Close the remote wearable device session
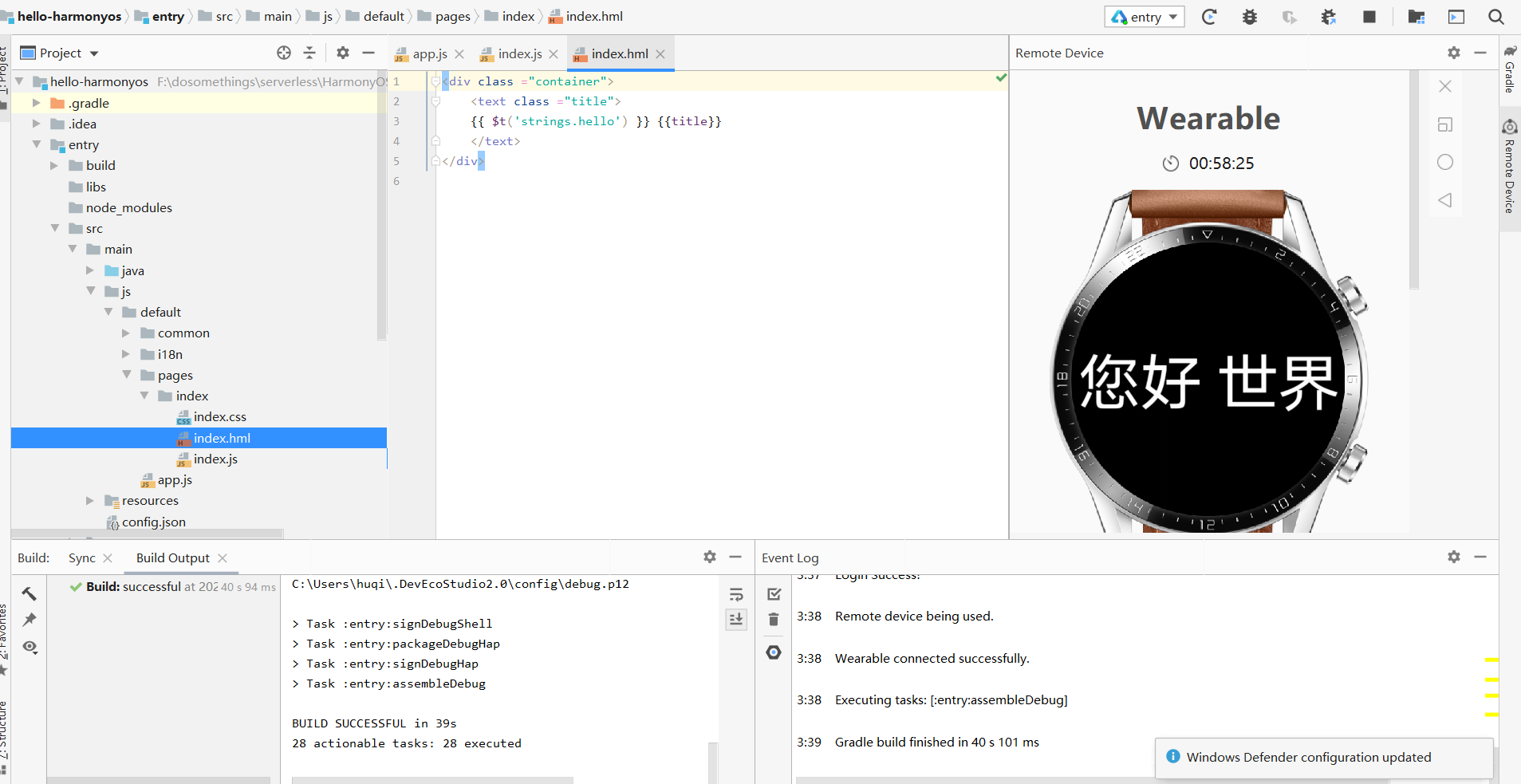The image size is (1521, 784). click(x=1445, y=86)
